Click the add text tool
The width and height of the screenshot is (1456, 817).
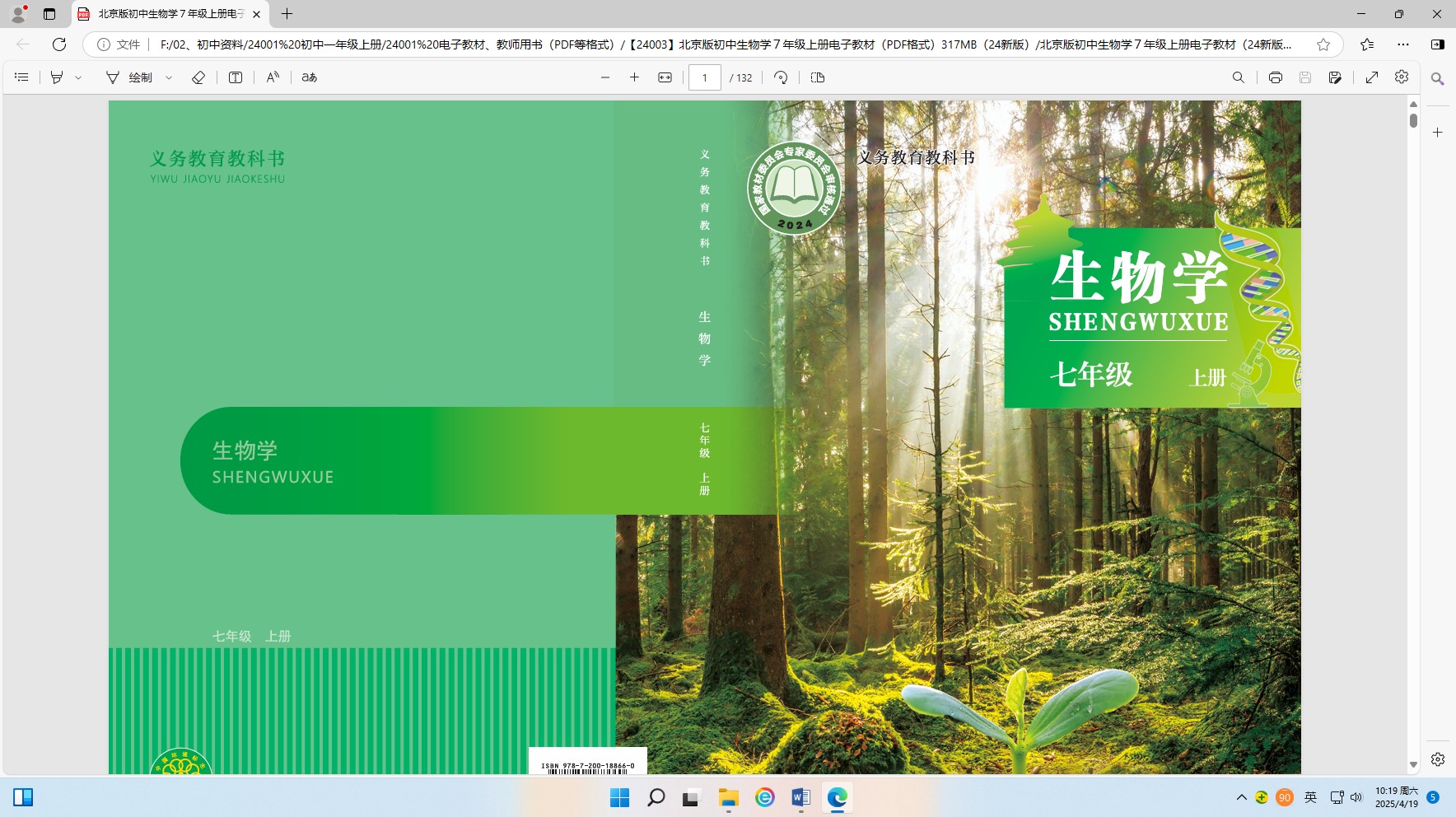(x=236, y=77)
